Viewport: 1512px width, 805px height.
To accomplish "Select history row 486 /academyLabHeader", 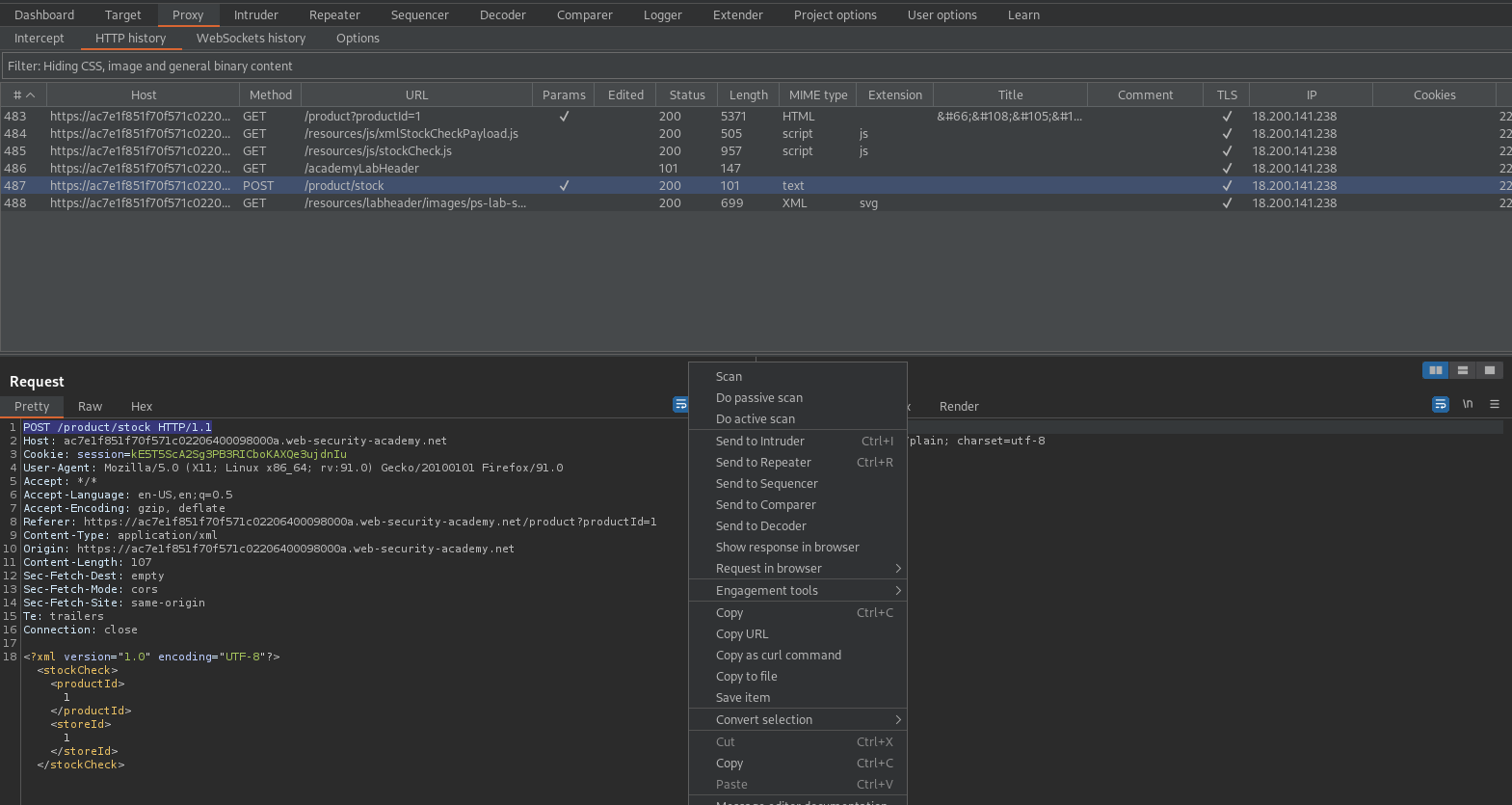I will coord(756,168).
